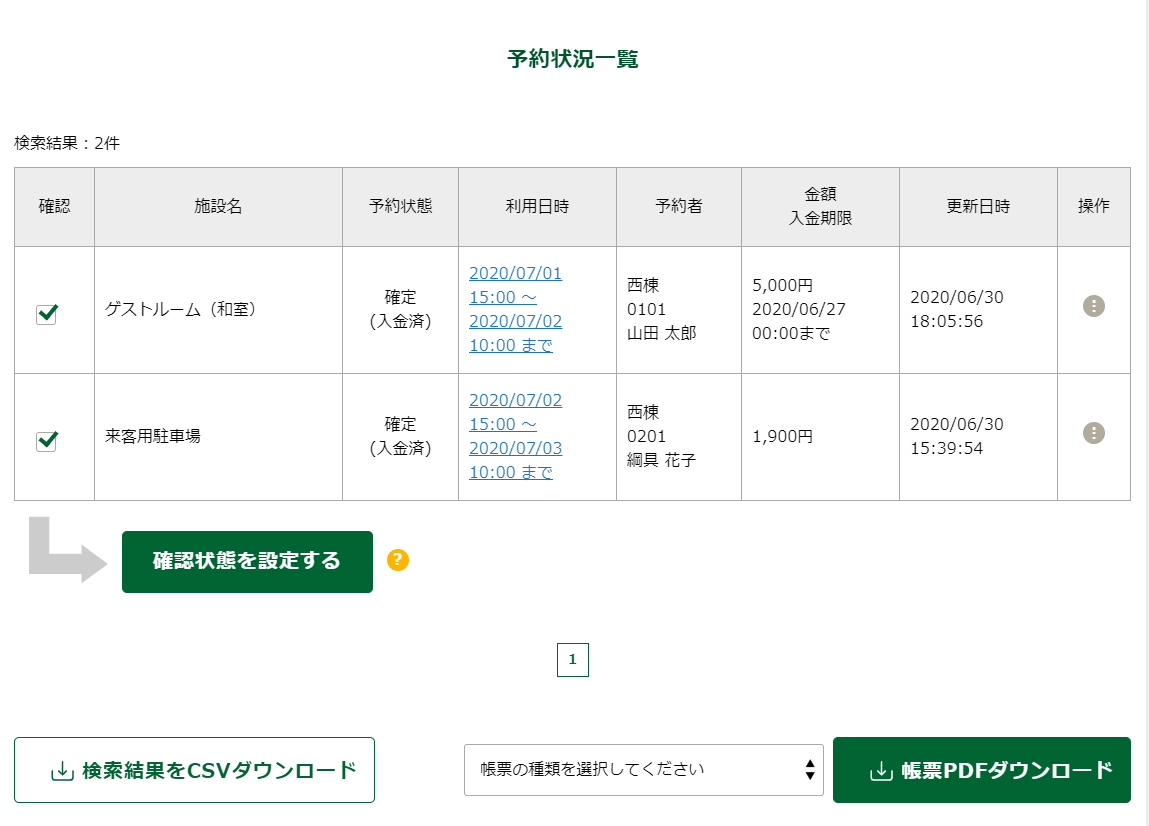Viewport: 1149px width, 826px height.
Task: Open the action menu for 来客用駐車場 reservation
Action: [1094, 433]
